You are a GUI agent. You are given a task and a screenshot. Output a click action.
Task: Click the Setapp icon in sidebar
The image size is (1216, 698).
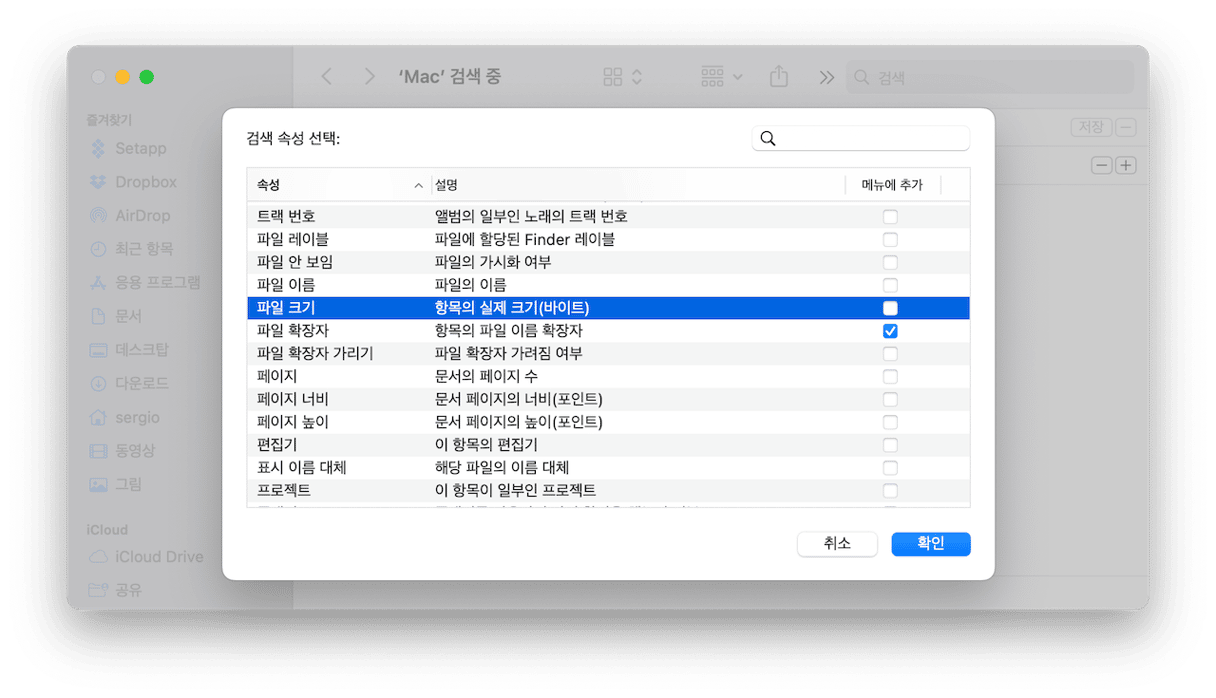[98, 149]
